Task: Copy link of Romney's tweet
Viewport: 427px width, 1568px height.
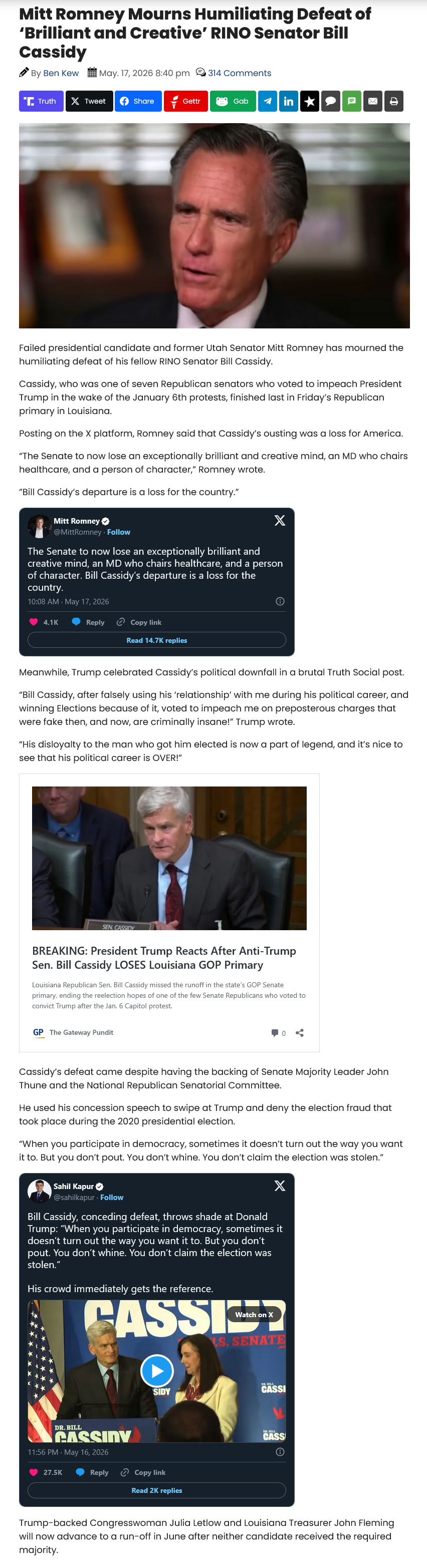Action: pos(139,622)
